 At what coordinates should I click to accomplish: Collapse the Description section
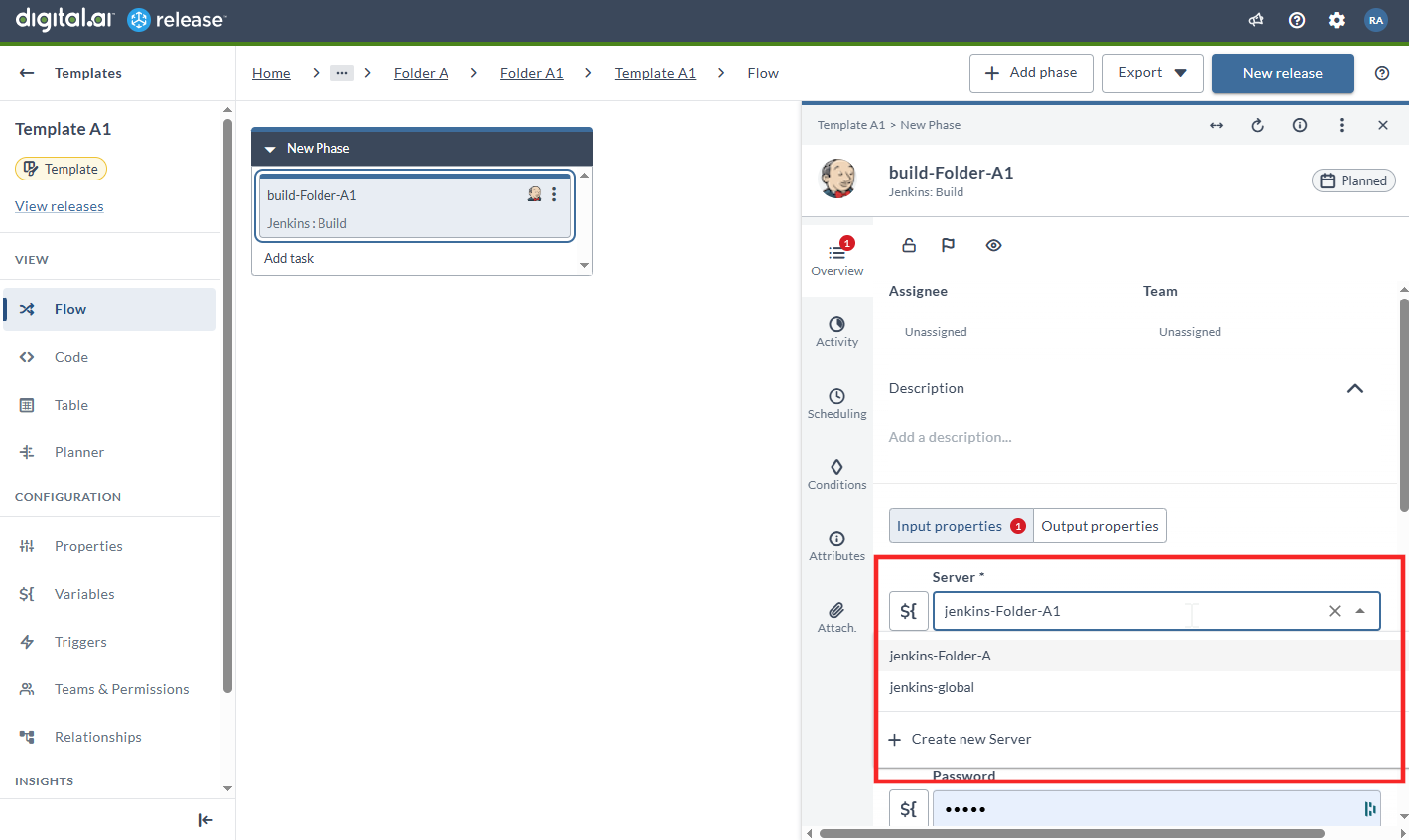1355,388
